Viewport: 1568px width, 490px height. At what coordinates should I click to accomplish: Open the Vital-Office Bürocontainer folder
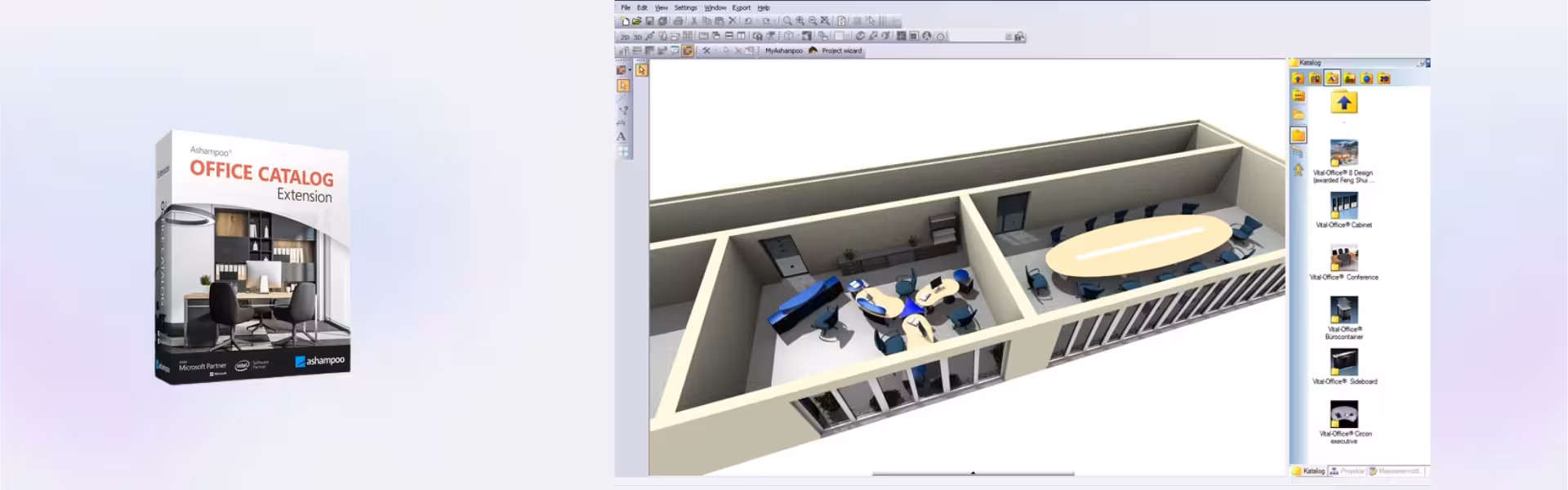(x=1343, y=318)
